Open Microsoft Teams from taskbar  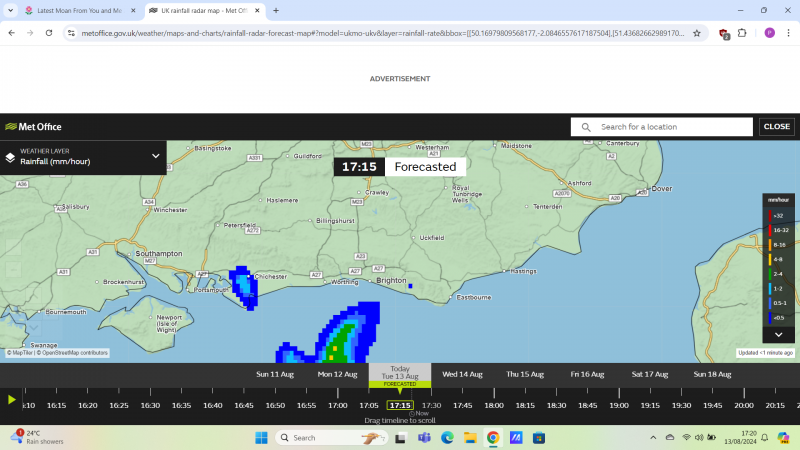(x=424, y=438)
